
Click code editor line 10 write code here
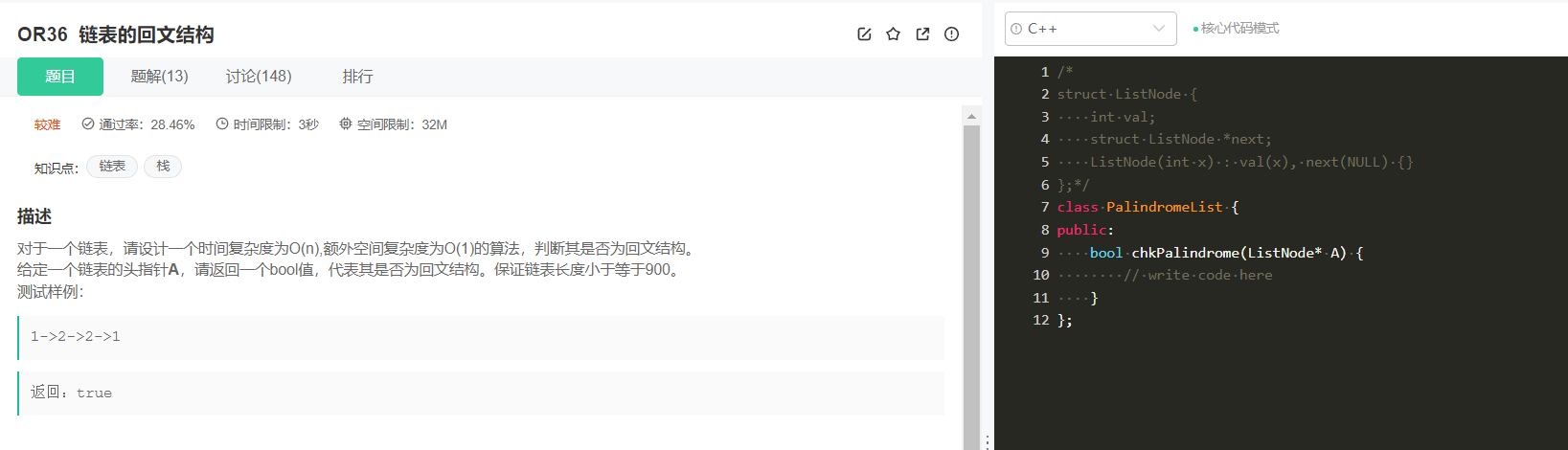[x=1198, y=276]
